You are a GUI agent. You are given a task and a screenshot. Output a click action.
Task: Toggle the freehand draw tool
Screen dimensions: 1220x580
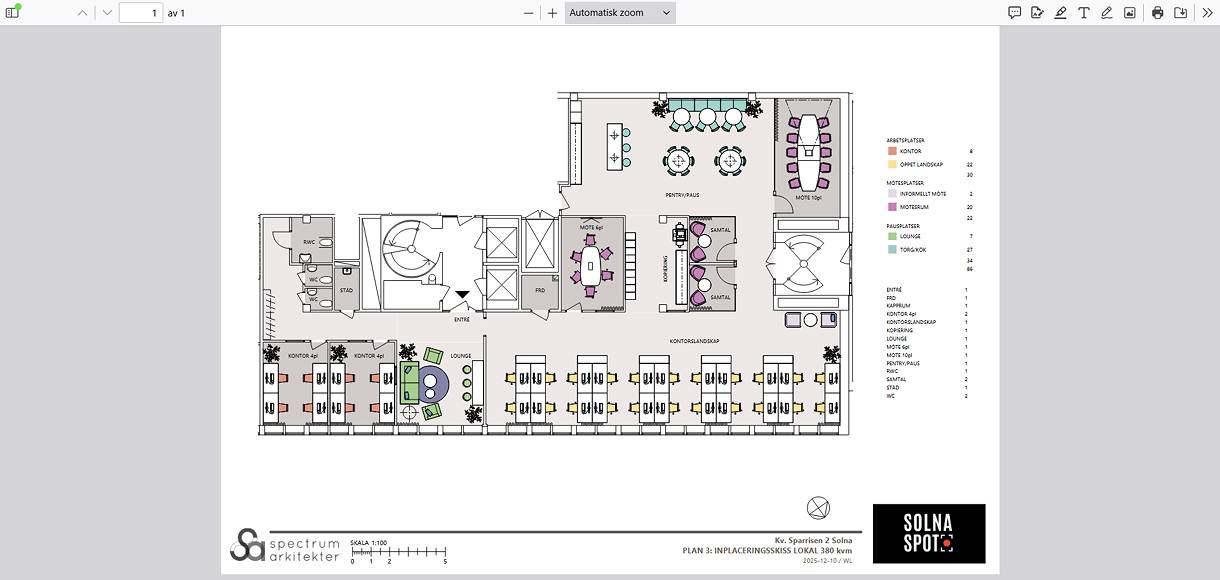[1106, 13]
